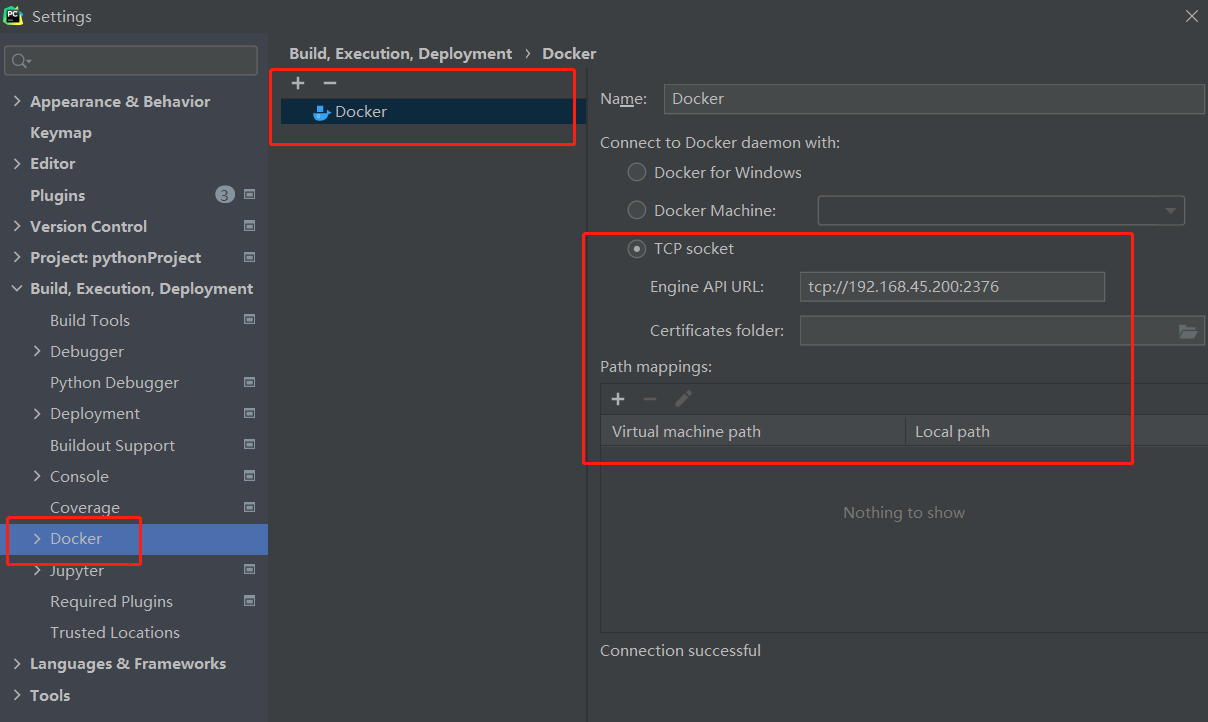Select TCP socket connection option
The image size is (1208, 722).
point(637,249)
